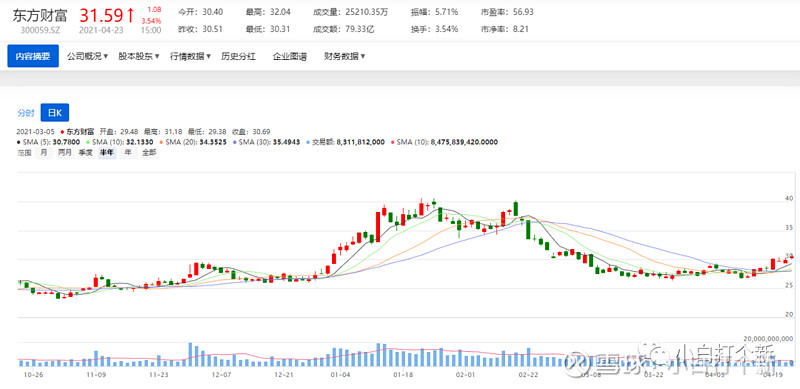Click the price change value 1.08
Screen dimensions: 800x389
point(154,10)
